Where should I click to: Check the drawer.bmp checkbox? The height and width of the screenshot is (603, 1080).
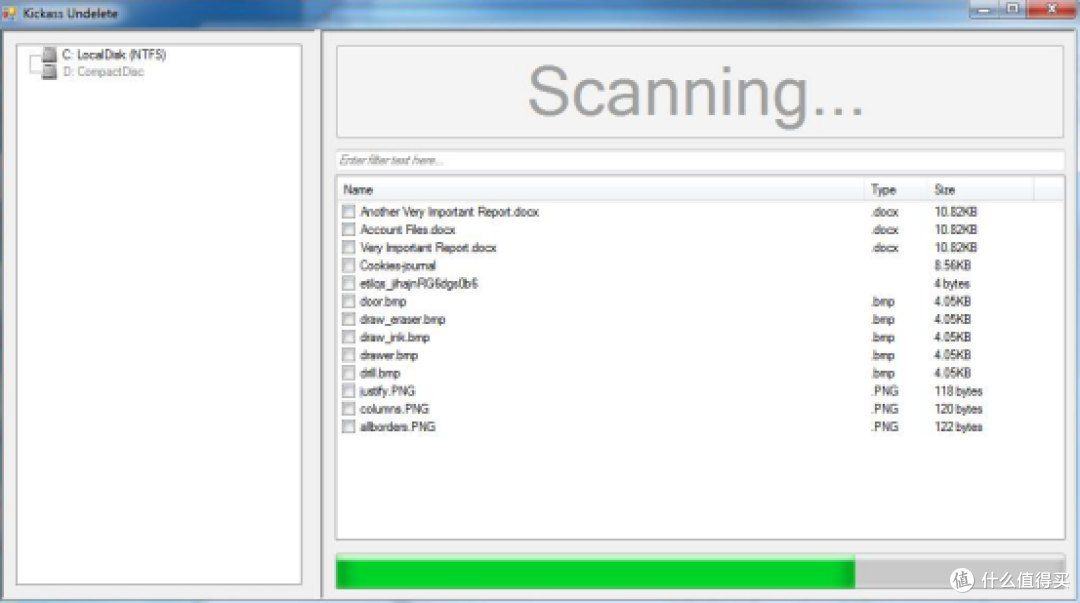pyautogui.click(x=349, y=355)
